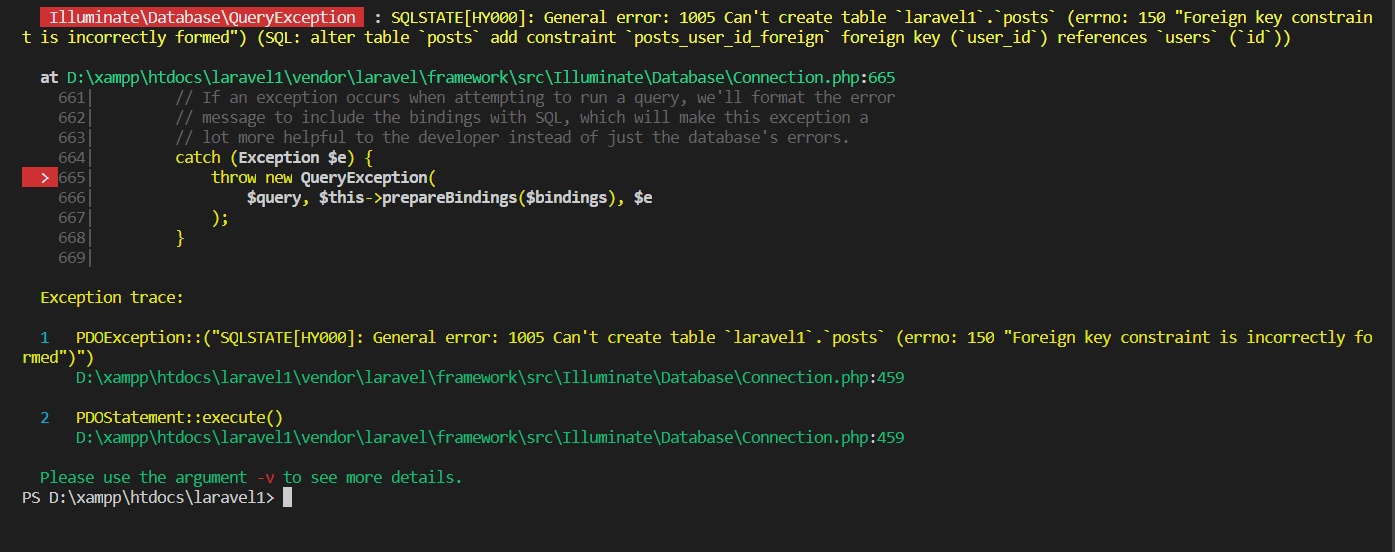Click the '$query, $this->prepareBindings($bindings), $e' line
The height and width of the screenshot is (552, 1395).
tap(450, 197)
